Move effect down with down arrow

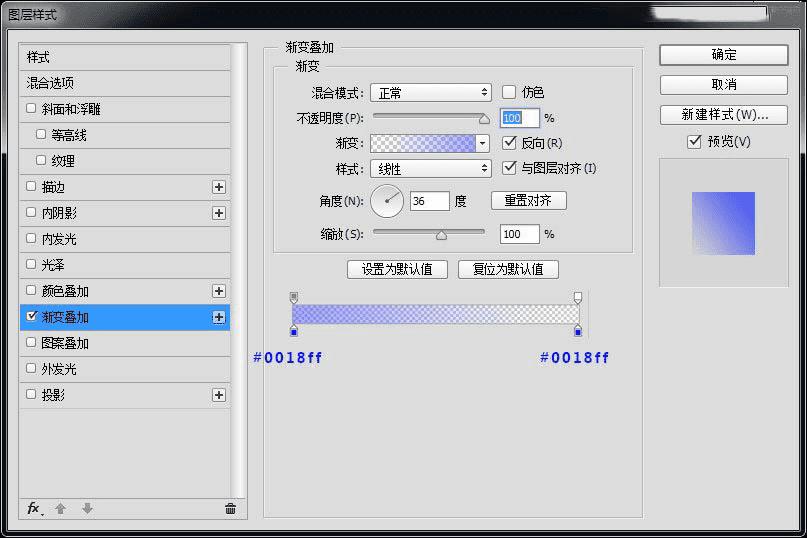(x=87, y=509)
